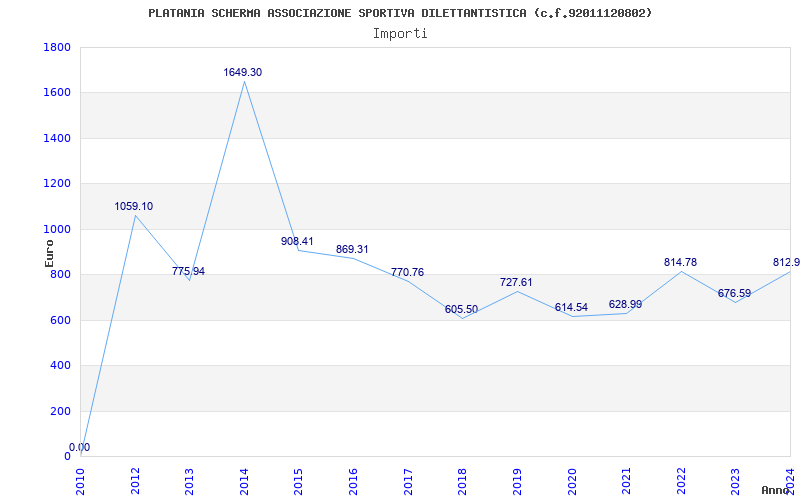This screenshot has width=800, height=500.
Task: Click the 2013 year tick label
Action: click(x=189, y=482)
